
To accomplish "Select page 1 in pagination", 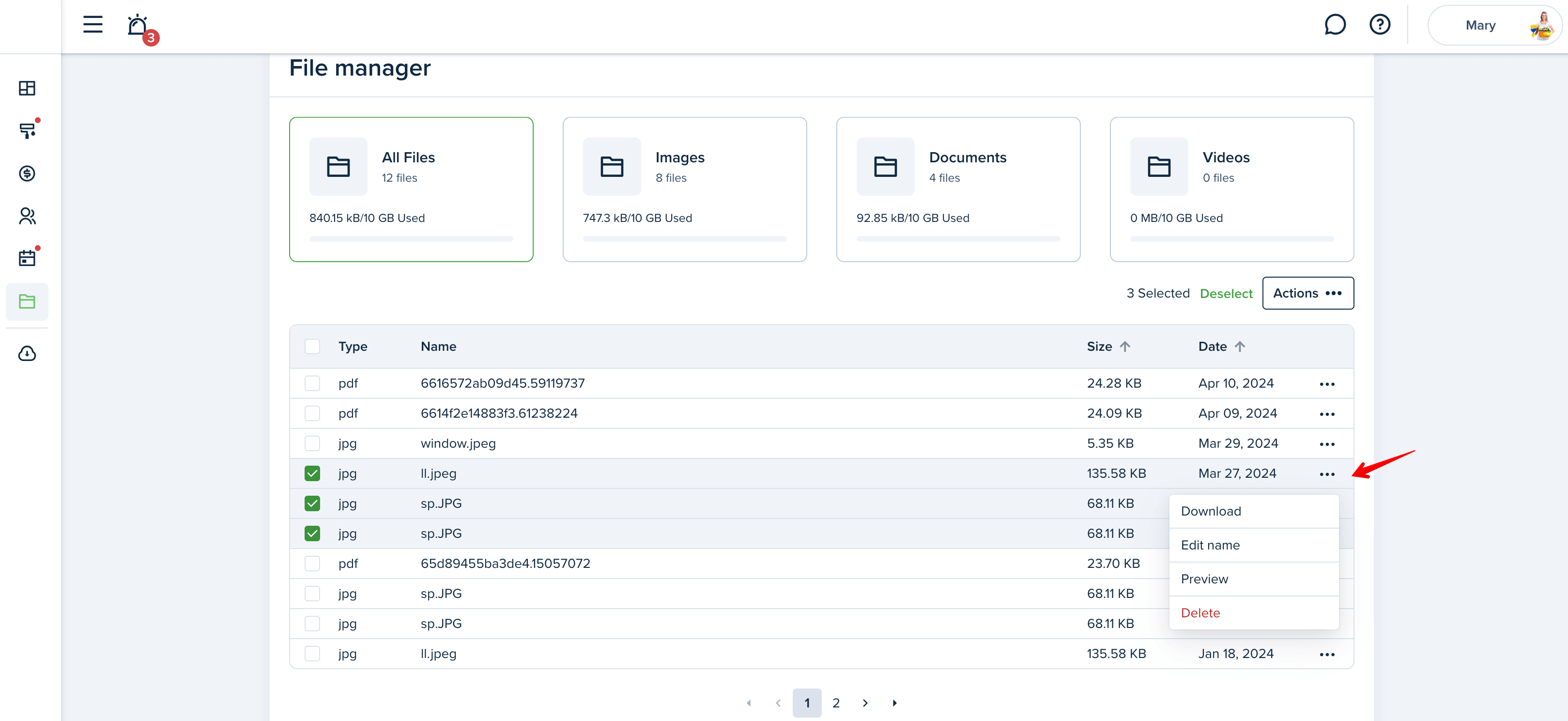I will point(807,703).
